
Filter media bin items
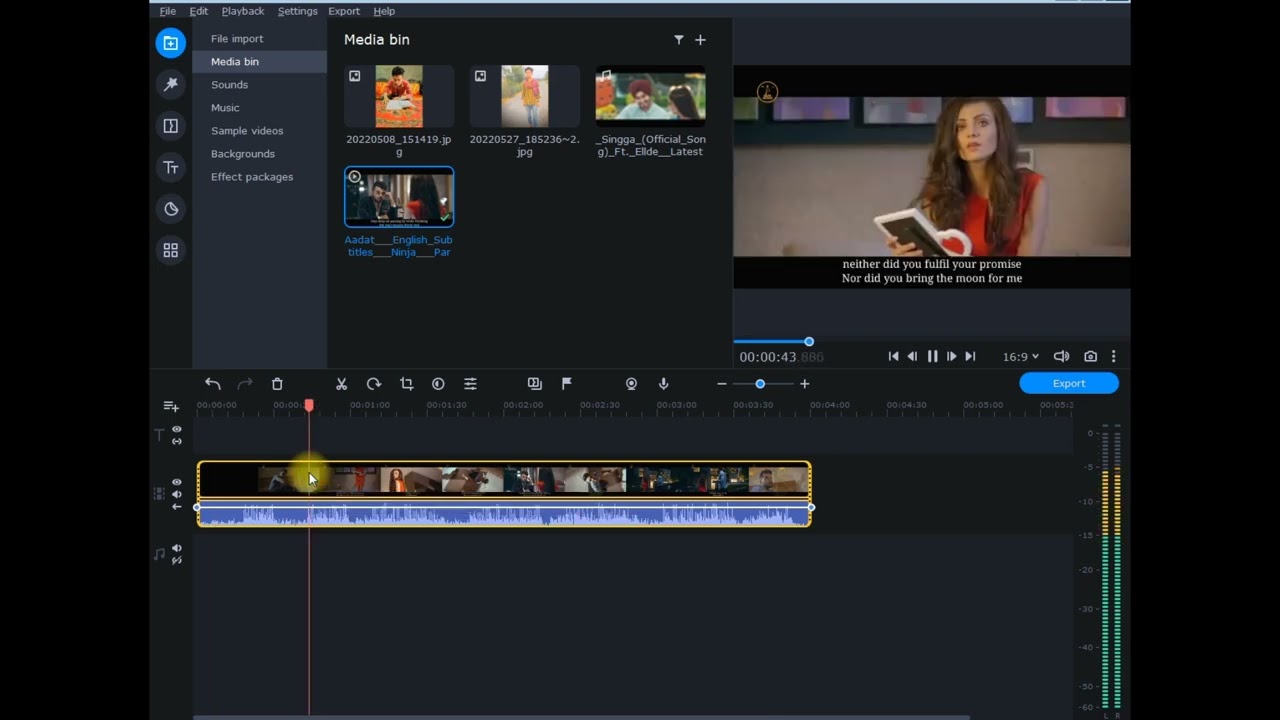(679, 40)
